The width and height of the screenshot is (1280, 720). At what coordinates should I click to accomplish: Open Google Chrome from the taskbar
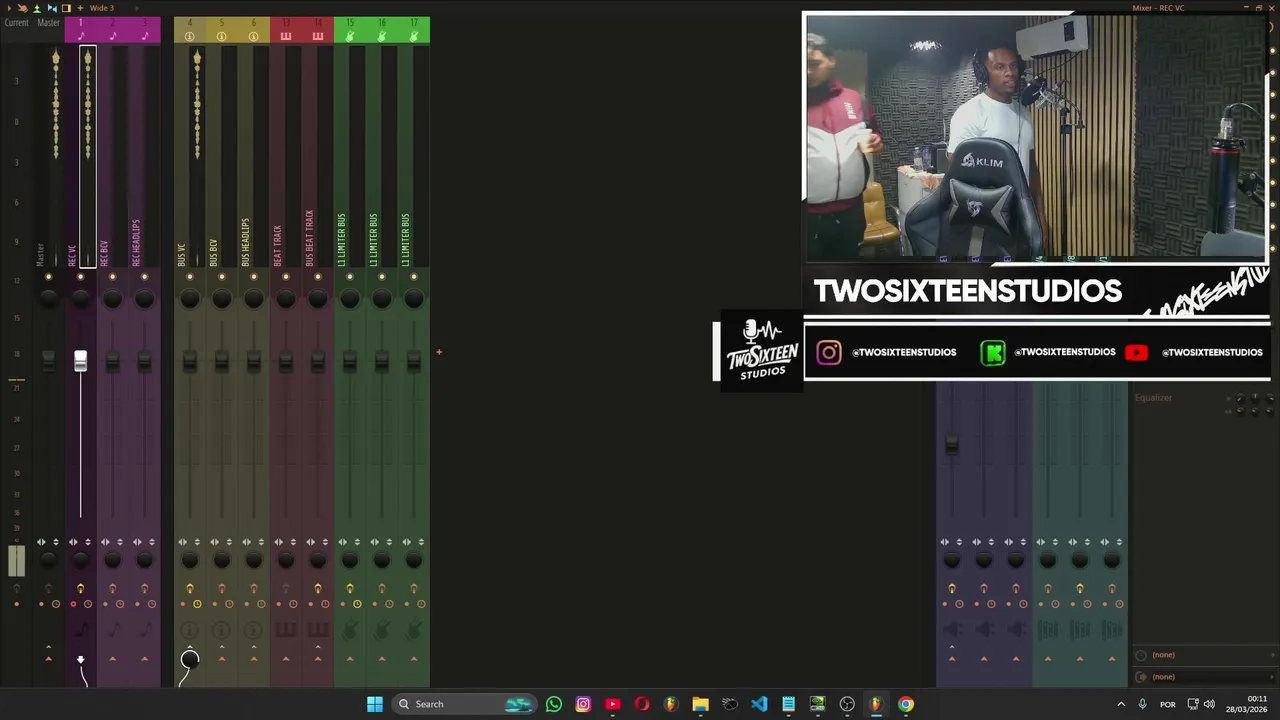tap(906, 704)
